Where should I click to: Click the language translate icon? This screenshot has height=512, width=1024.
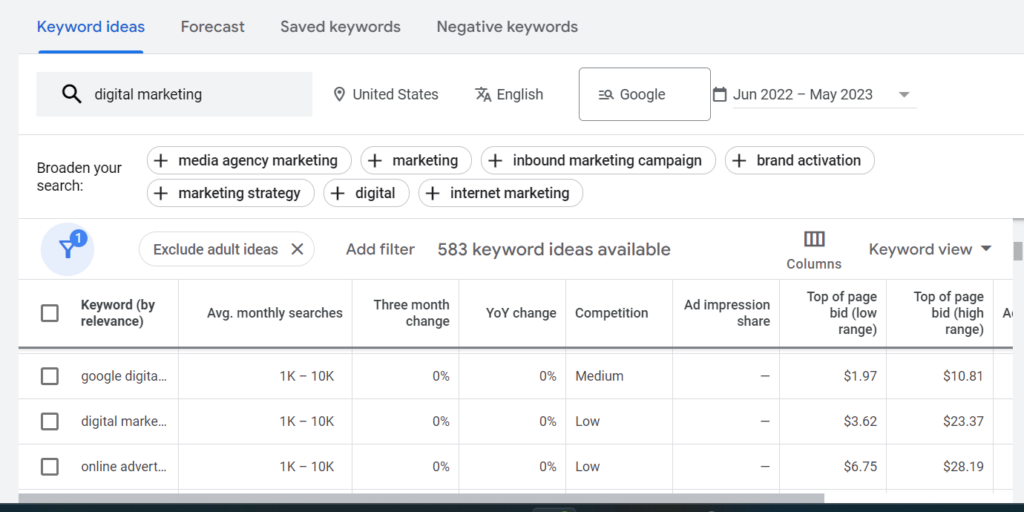(483, 95)
